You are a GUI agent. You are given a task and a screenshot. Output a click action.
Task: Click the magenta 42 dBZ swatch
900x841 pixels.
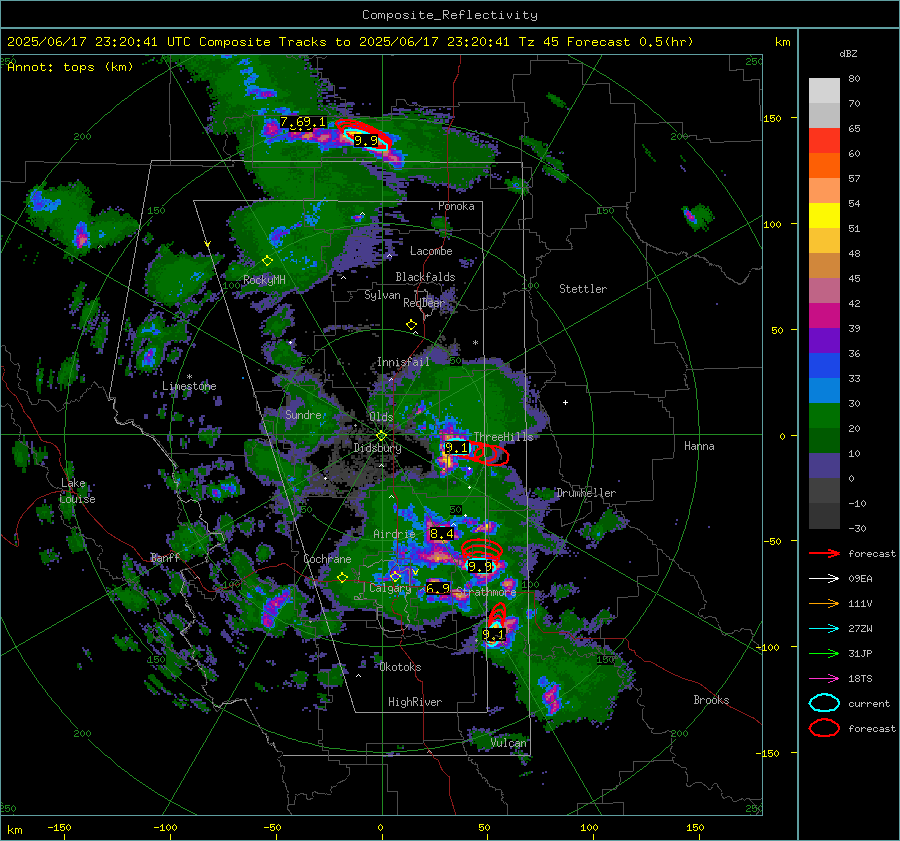pyautogui.click(x=824, y=315)
